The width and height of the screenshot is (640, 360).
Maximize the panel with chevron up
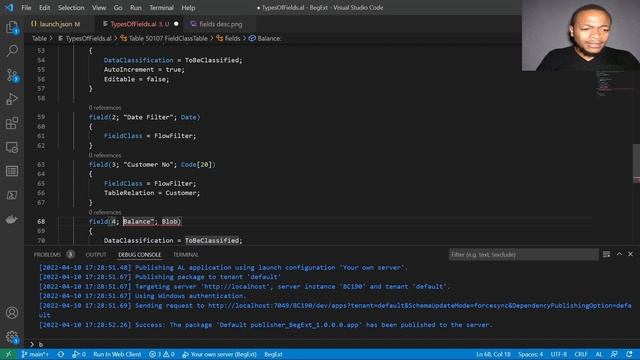619,254
